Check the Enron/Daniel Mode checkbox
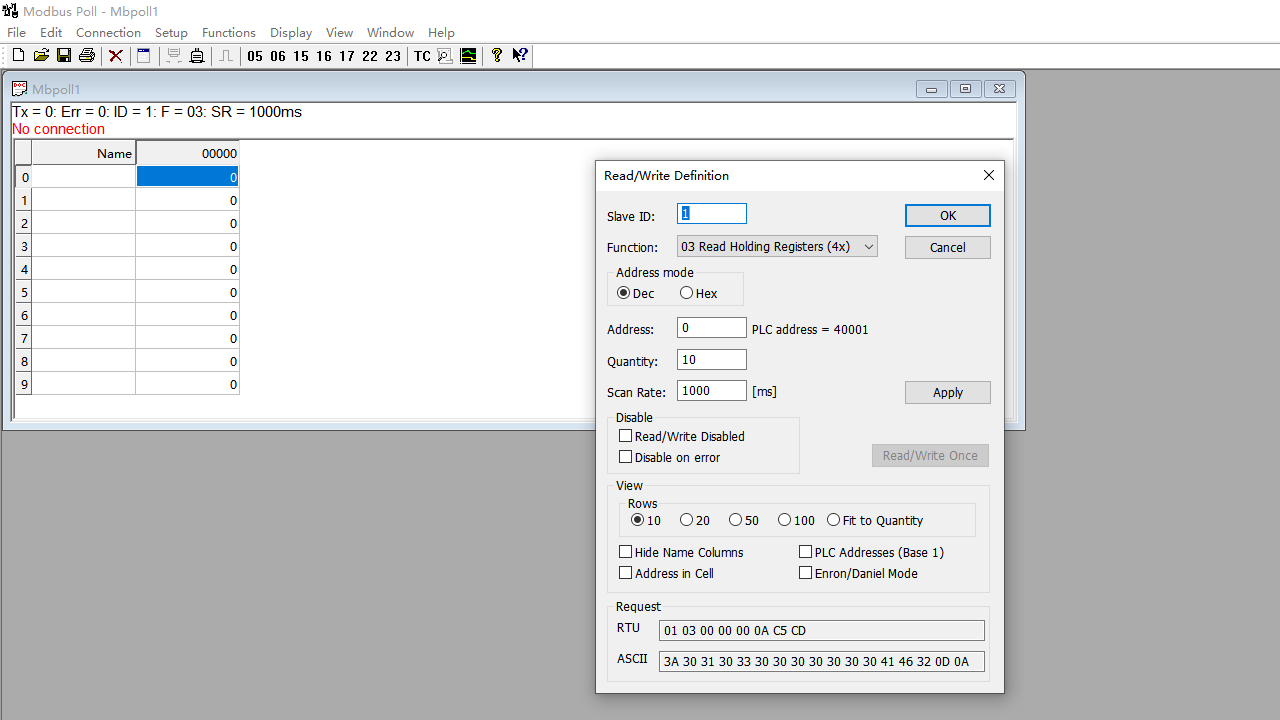This screenshot has width=1280, height=720. 806,572
